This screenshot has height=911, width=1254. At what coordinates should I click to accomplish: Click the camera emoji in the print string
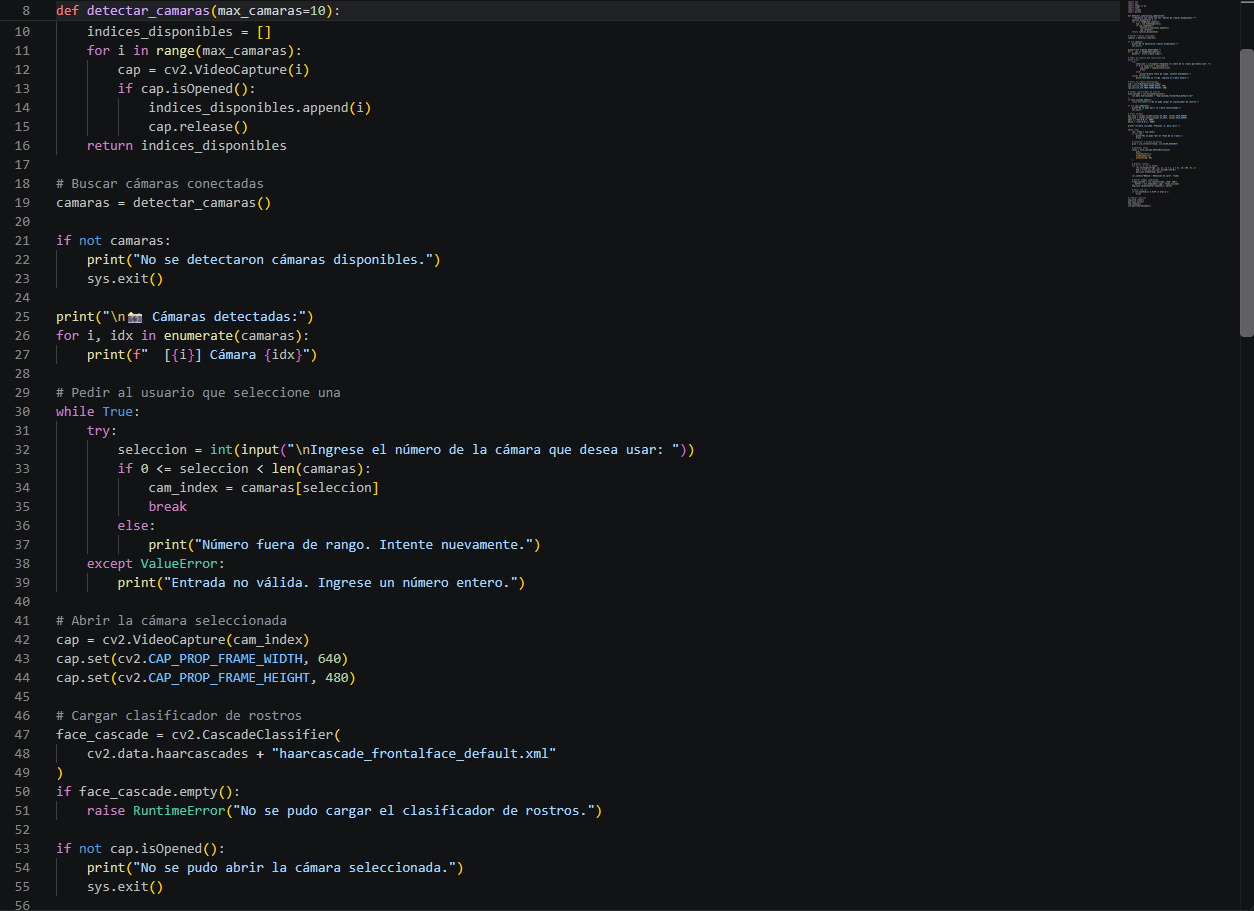pyautogui.click(x=135, y=317)
